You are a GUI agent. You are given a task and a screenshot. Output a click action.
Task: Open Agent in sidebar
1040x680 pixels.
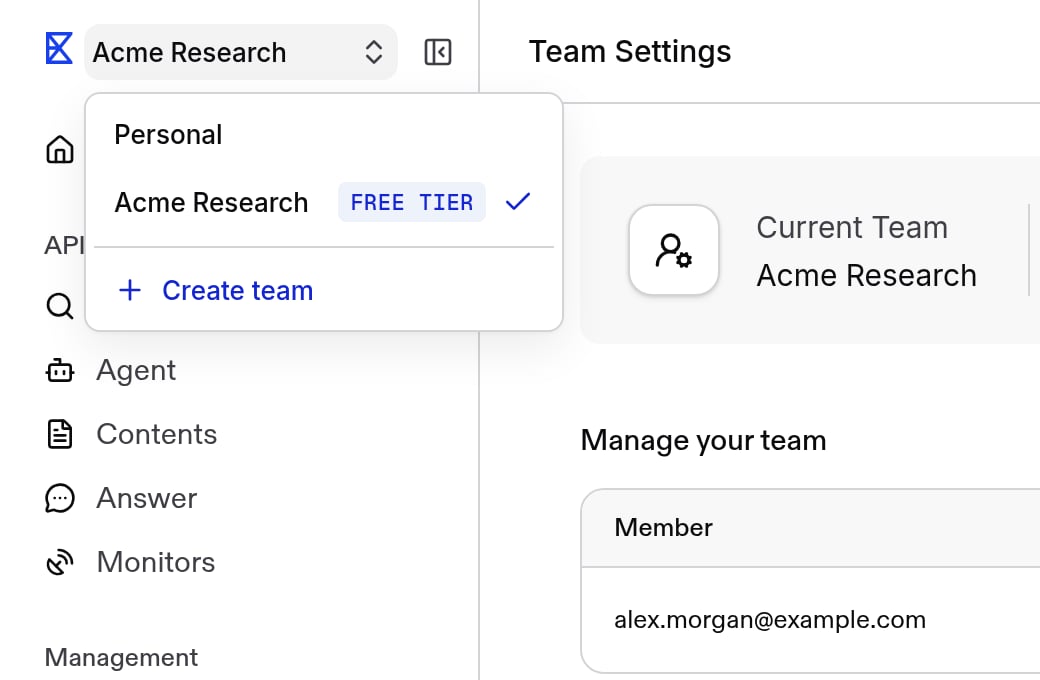pyautogui.click(x=136, y=370)
